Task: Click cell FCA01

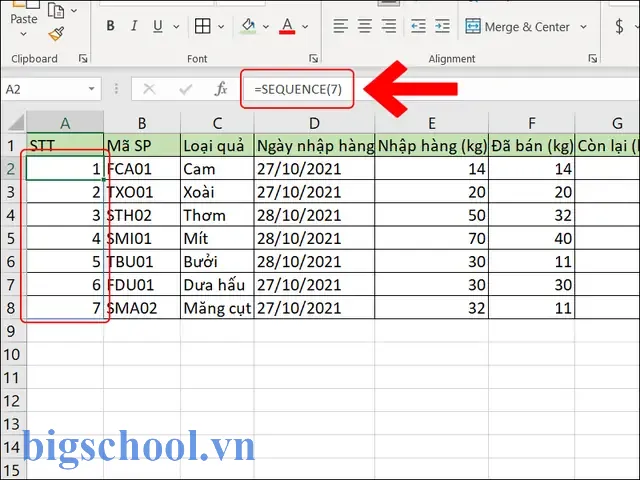Action: coord(142,168)
